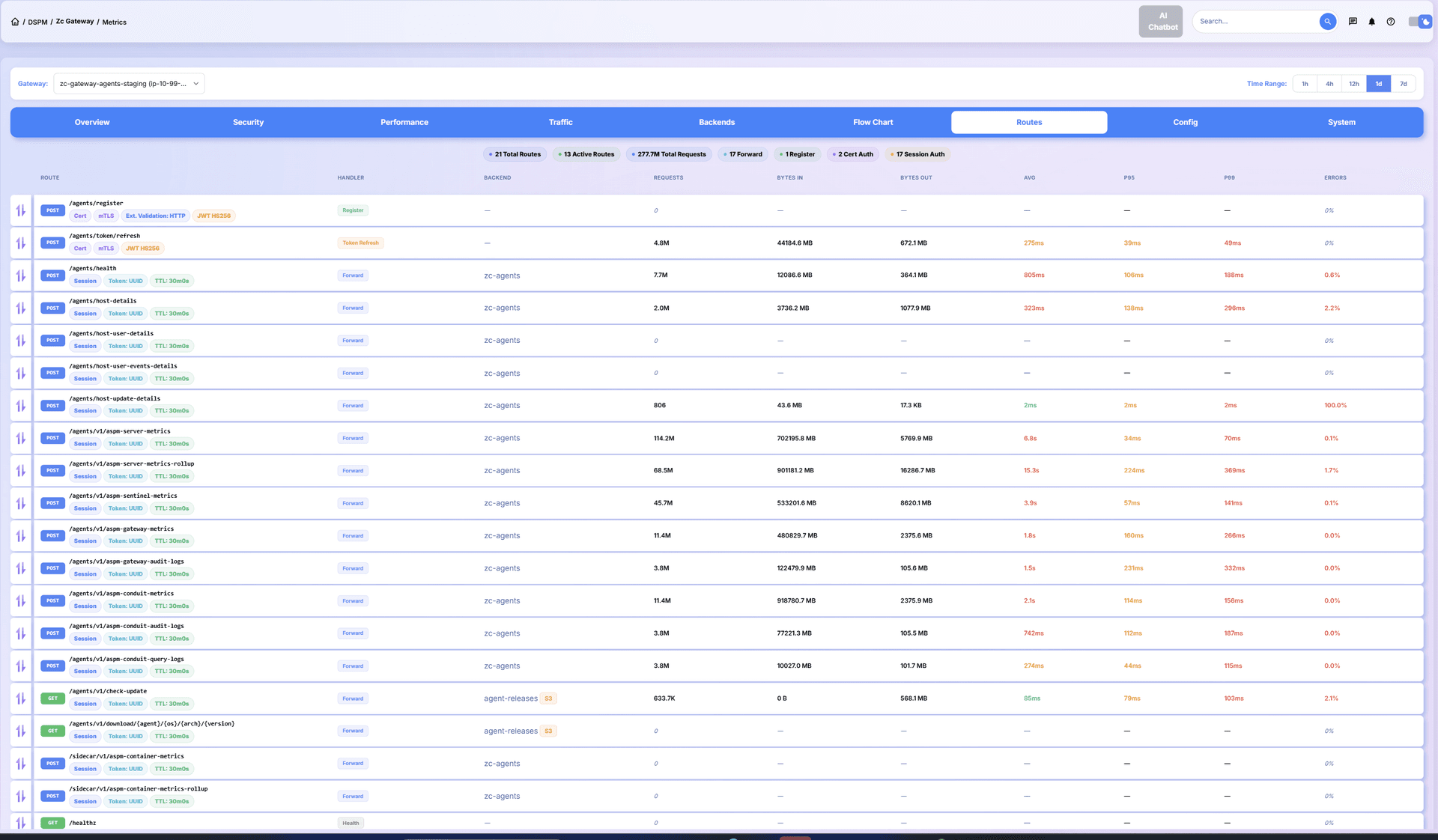Click the arrows icon for /agents/host-user-details row
1438x840 pixels.
(21, 341)
